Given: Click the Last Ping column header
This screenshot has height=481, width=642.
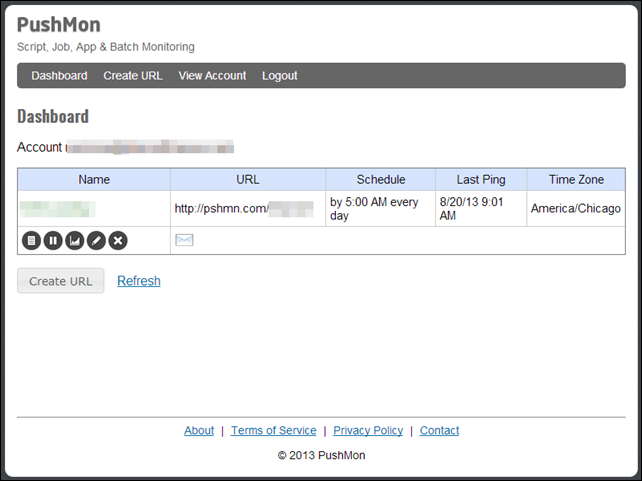Looking at the screenshot, I should [481, 179].
